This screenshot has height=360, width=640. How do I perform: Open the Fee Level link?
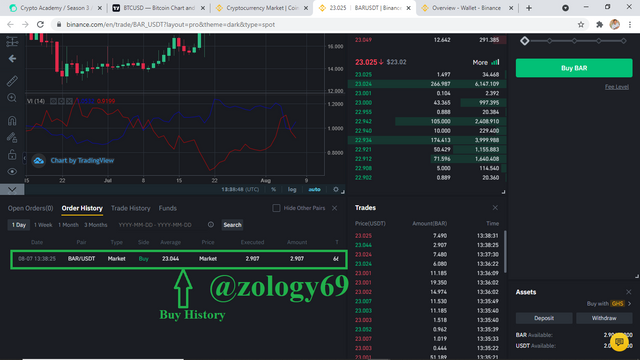click(x=616, y=87)
